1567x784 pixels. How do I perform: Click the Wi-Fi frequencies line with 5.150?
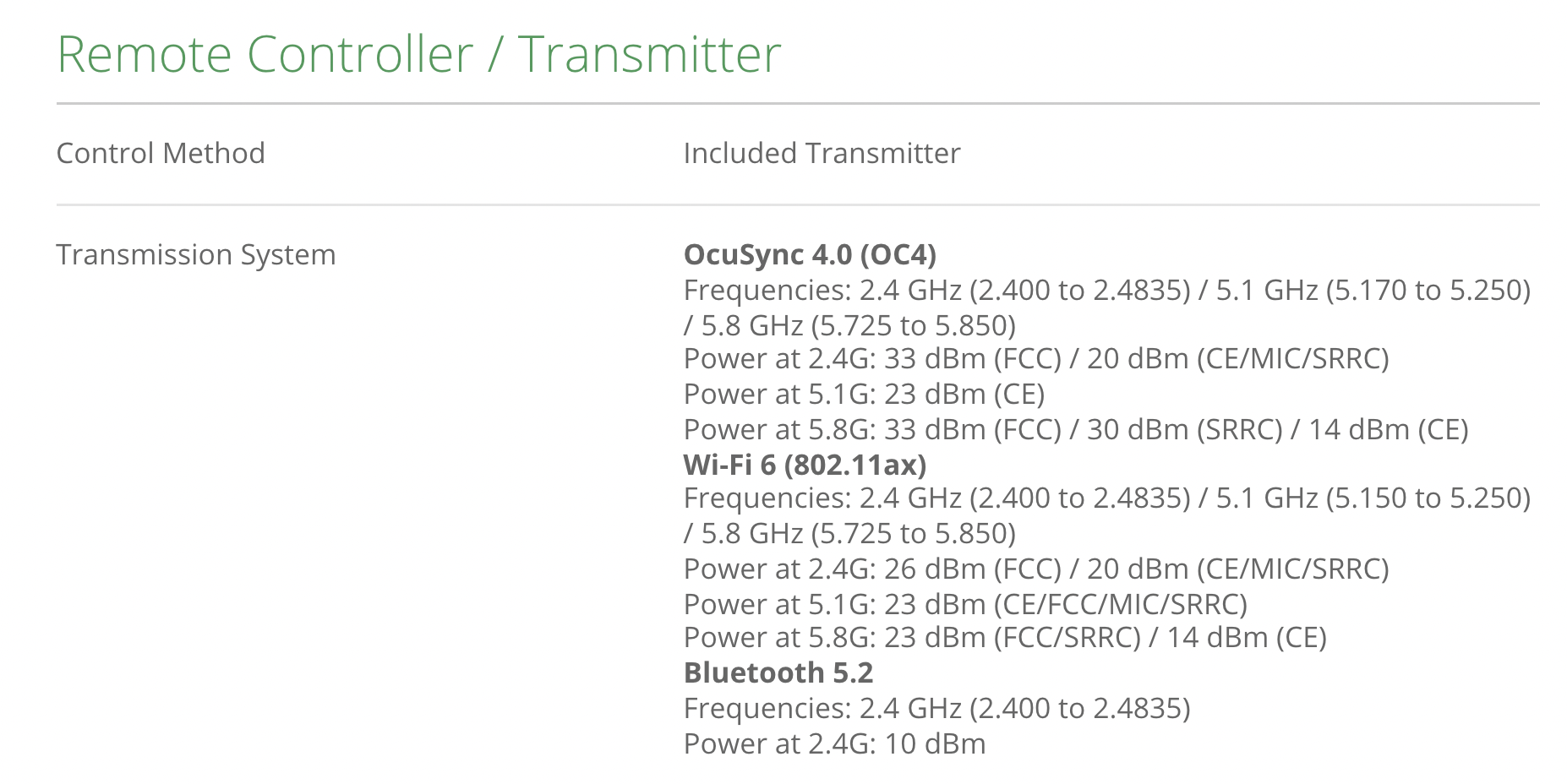tap(1106, 498)
